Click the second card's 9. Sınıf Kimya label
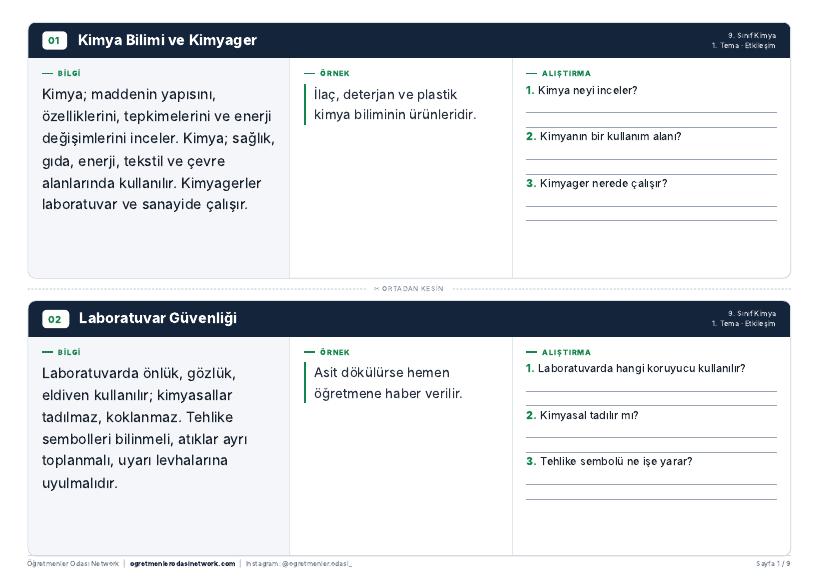 [752, 314]
